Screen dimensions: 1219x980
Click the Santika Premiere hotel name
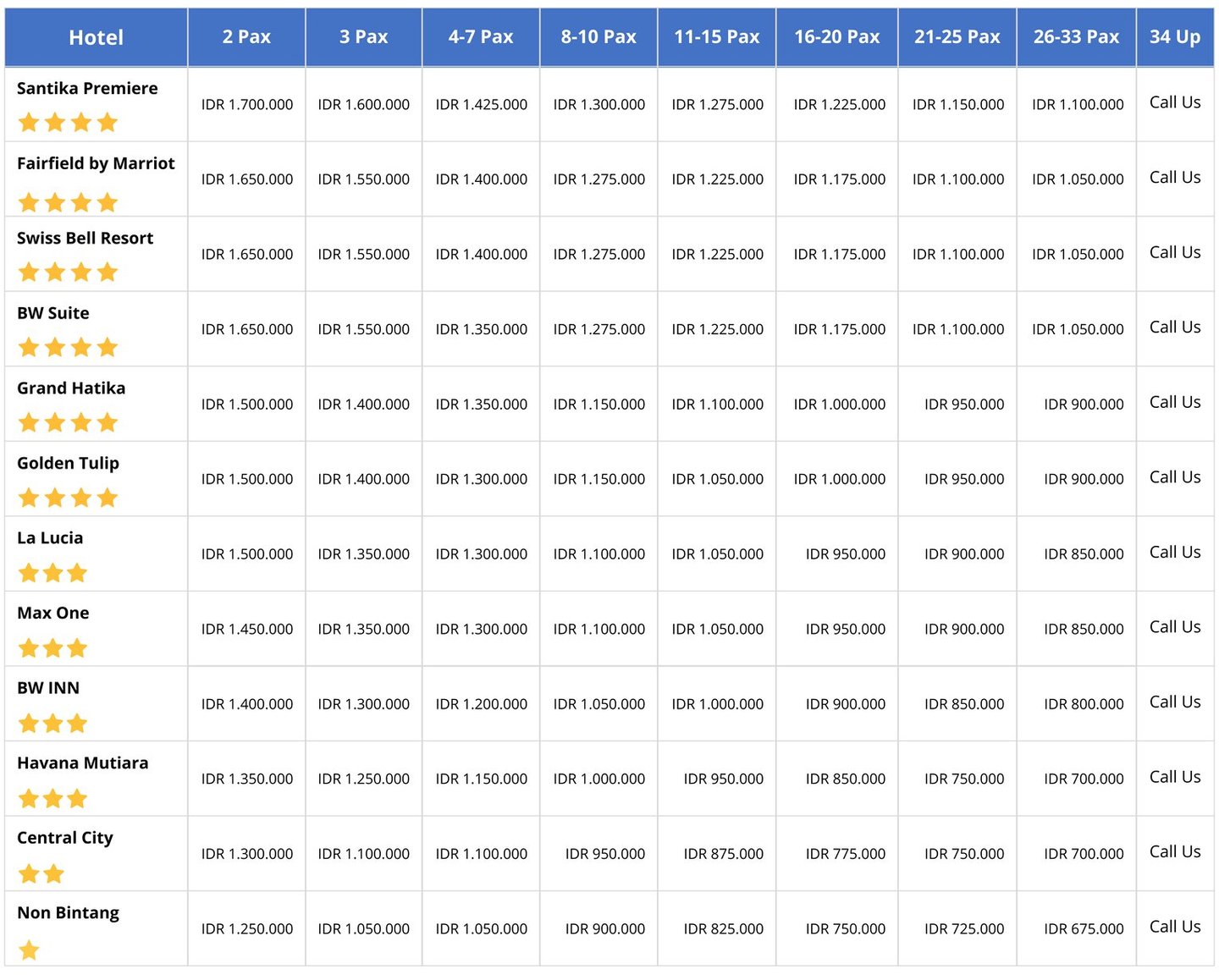(87, 88)
